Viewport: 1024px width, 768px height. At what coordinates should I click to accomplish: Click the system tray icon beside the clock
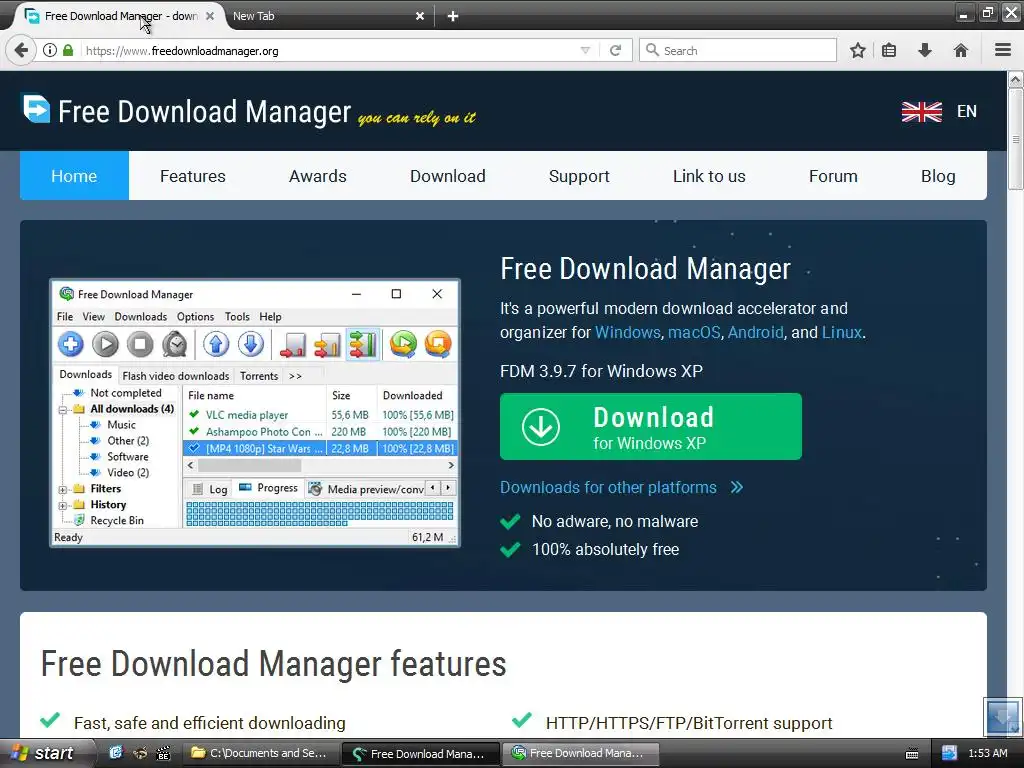coord(949,753)
